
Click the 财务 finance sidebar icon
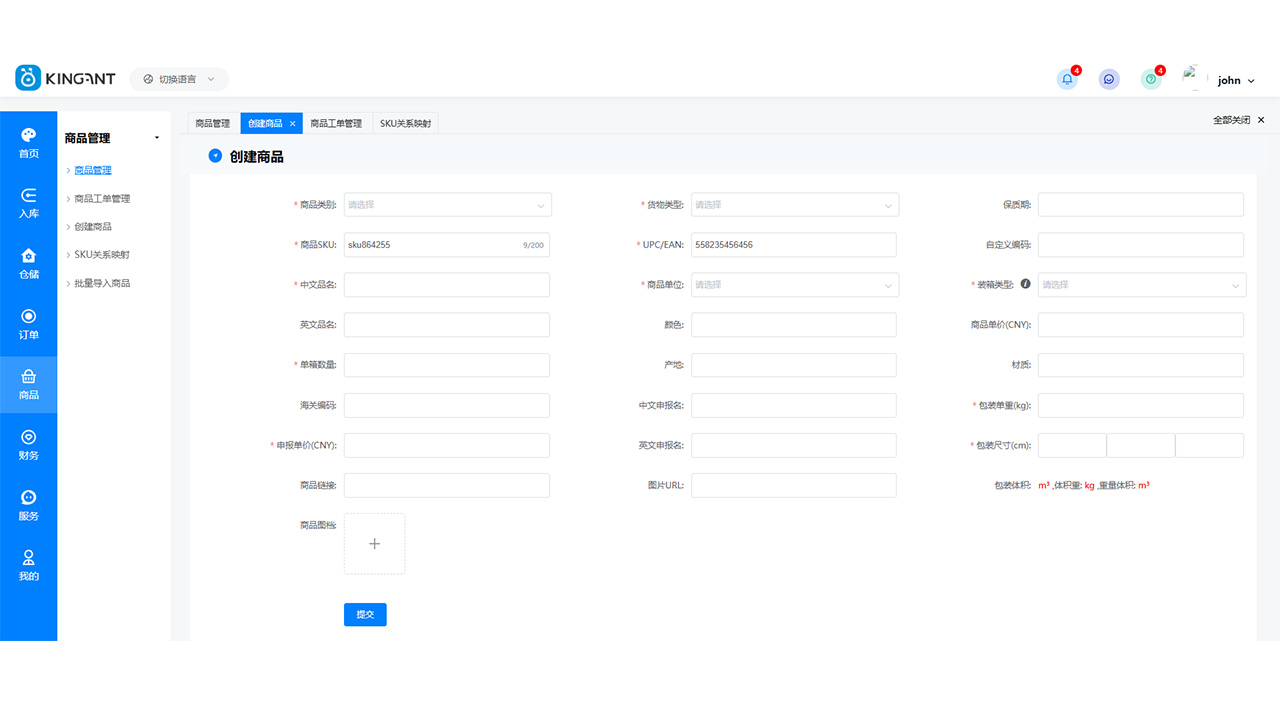(x=28, y=445)
